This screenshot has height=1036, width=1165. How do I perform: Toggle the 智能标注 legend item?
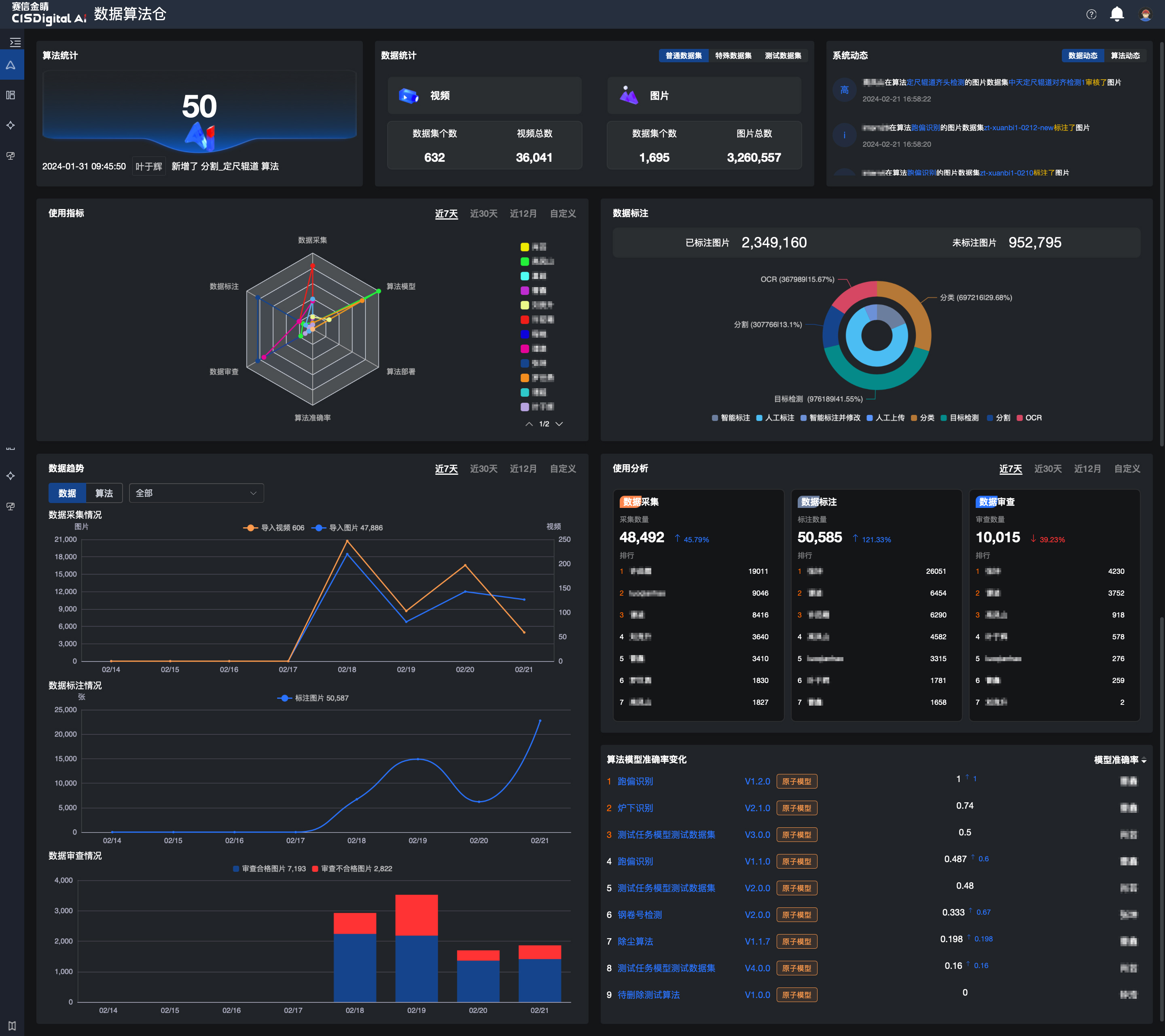pyautogui.click(x=731, y=418)
